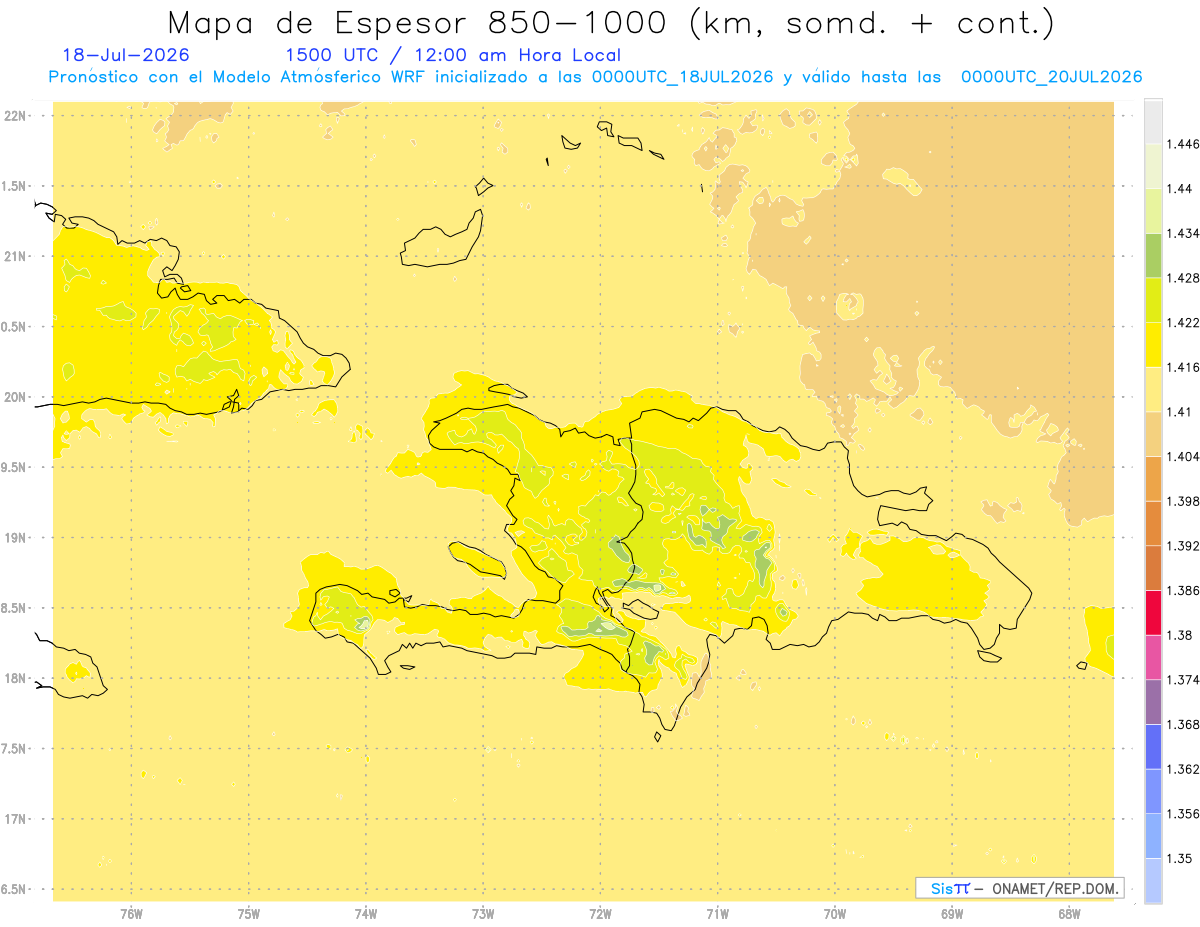Click the legend value '1.356'
The width and height of the screenshot is (1200, 927).
pyautogui.click(x=1183, y=814)
